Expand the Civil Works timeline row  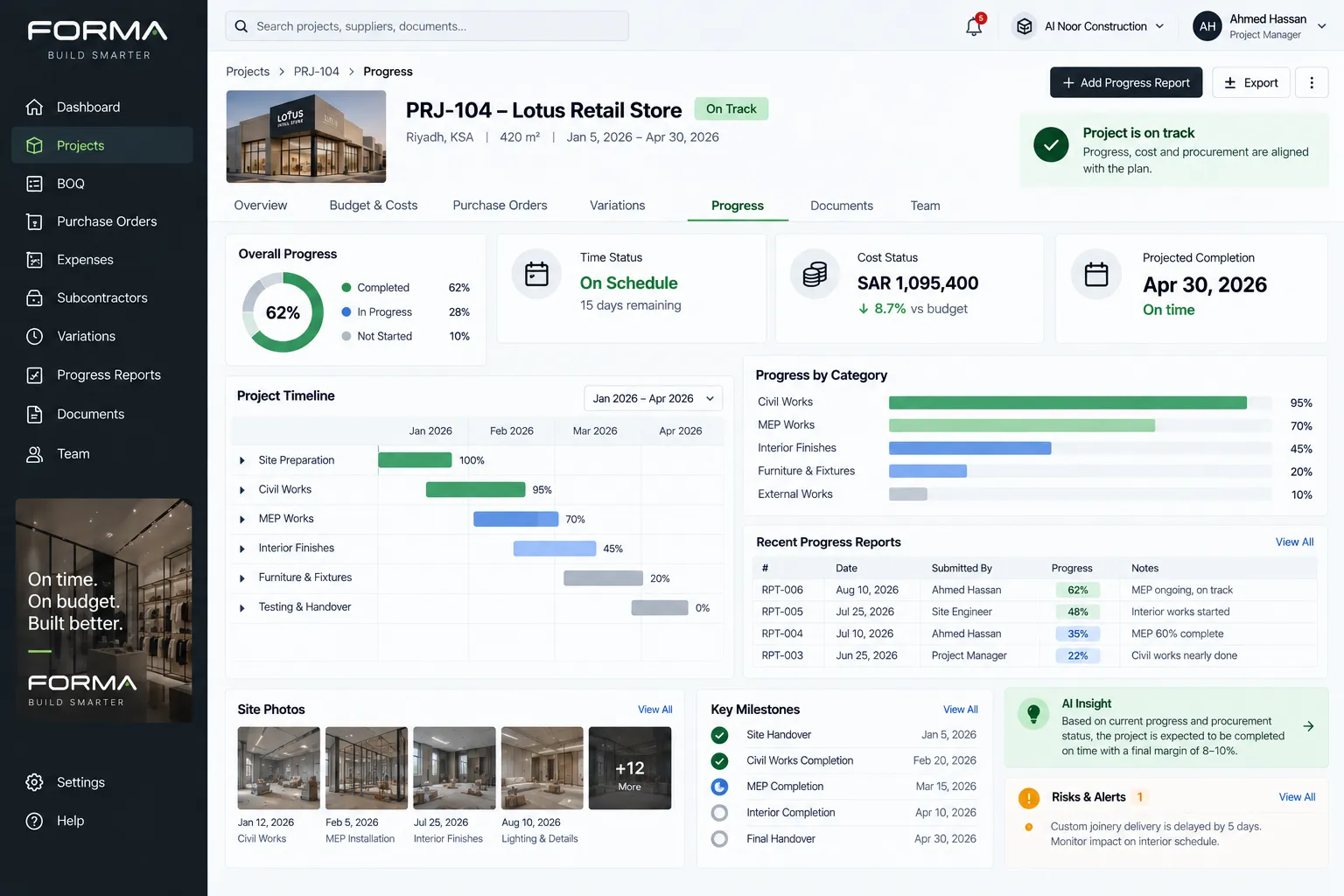242,490
